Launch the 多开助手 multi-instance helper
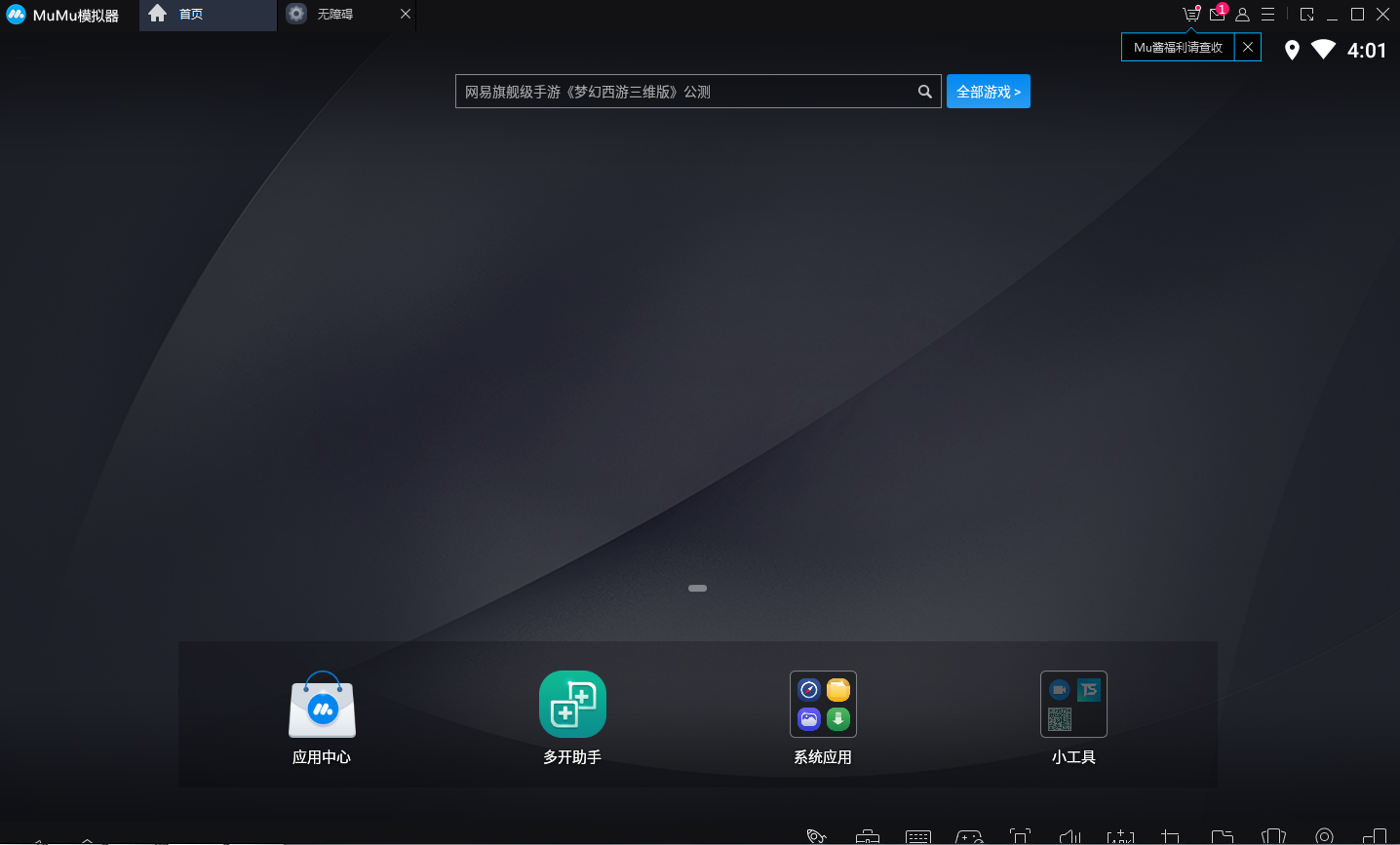This screenshot has height=845, width=1400. tap(572, 718)
